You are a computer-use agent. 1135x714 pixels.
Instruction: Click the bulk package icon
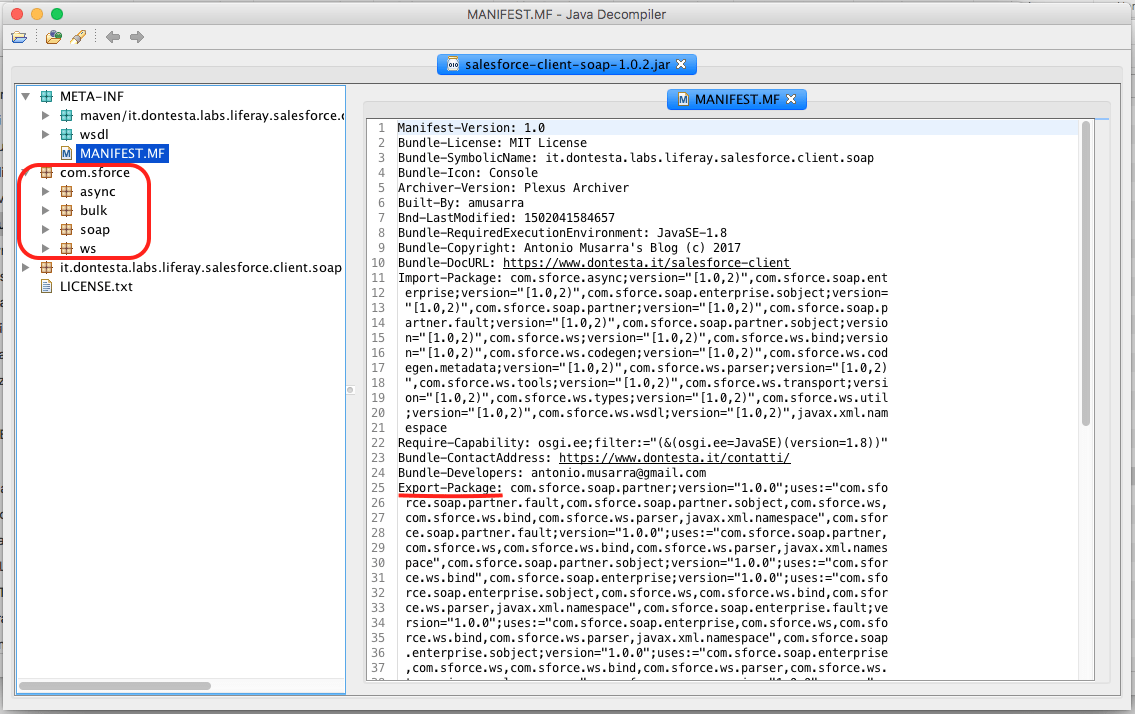point(67,210)
